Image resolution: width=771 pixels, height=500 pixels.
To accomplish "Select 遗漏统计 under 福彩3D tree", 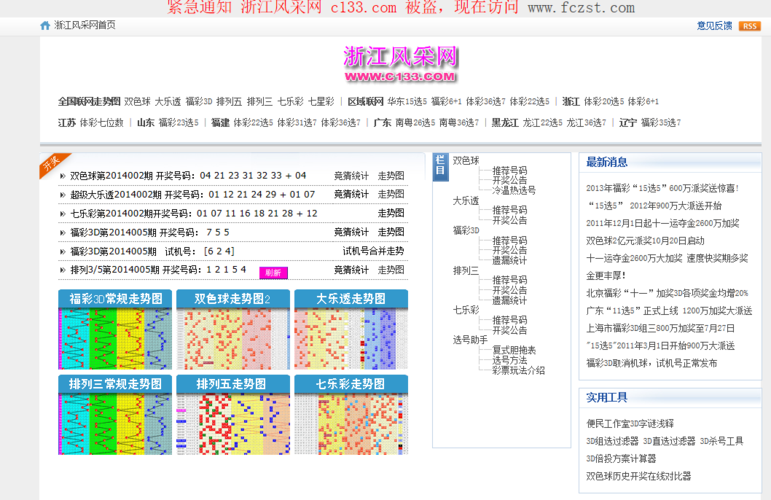I will (x=509, y=261).
